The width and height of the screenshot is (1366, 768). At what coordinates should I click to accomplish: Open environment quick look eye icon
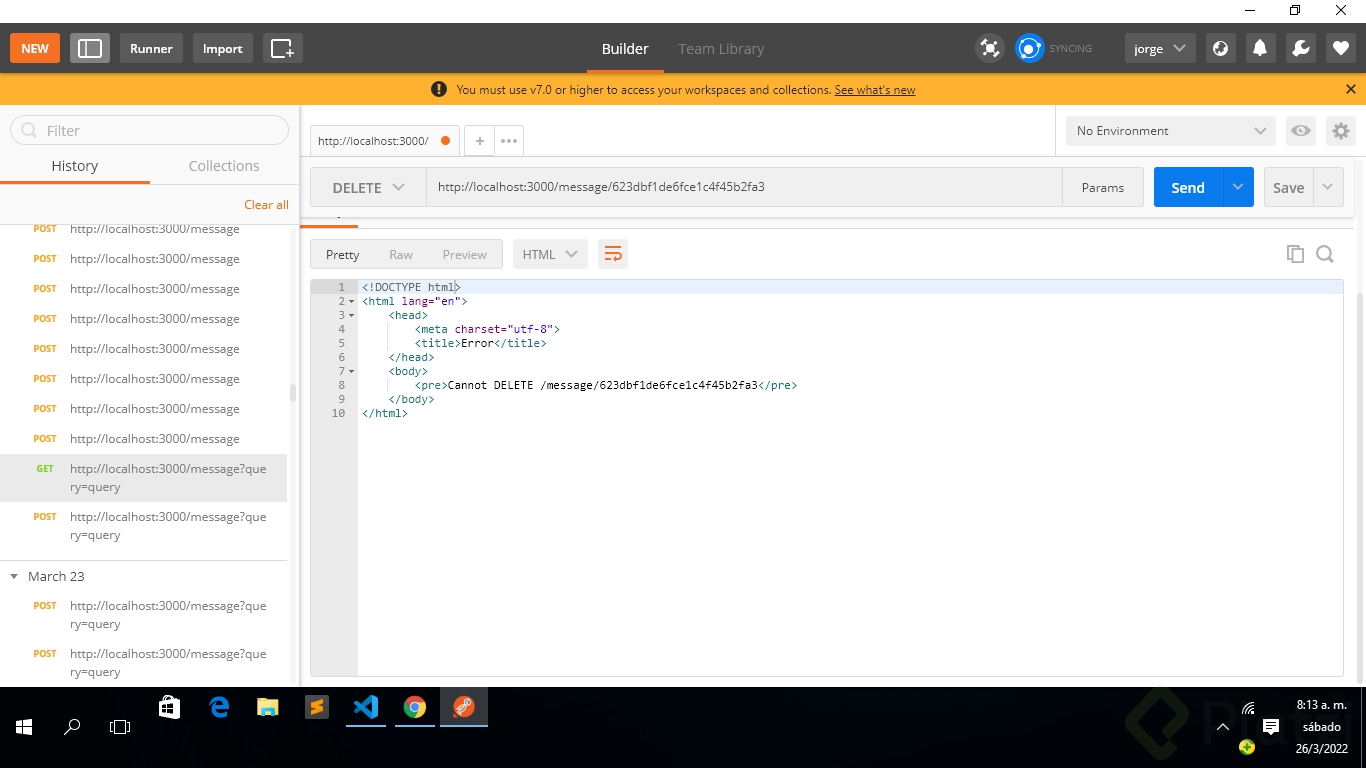[1300, 130]
